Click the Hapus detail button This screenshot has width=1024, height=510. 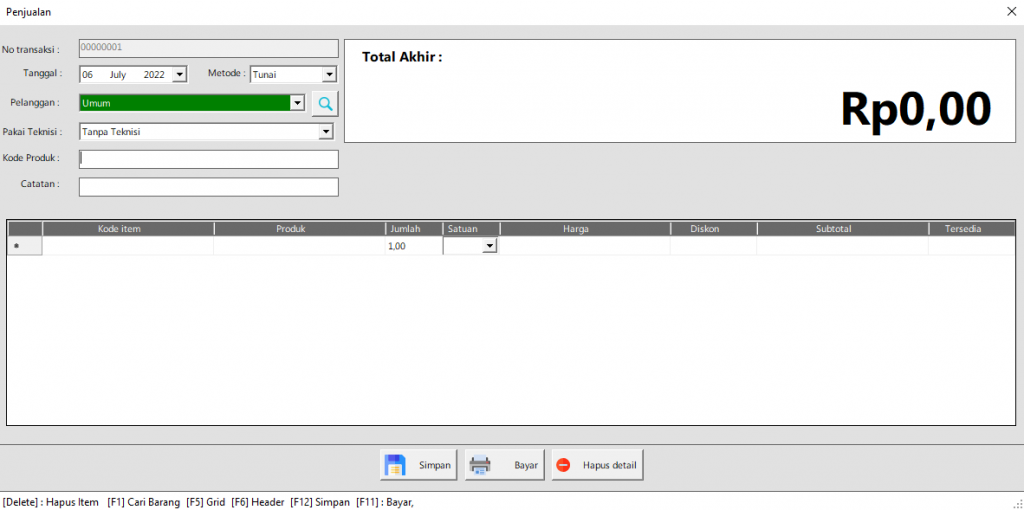pos(598,465)
